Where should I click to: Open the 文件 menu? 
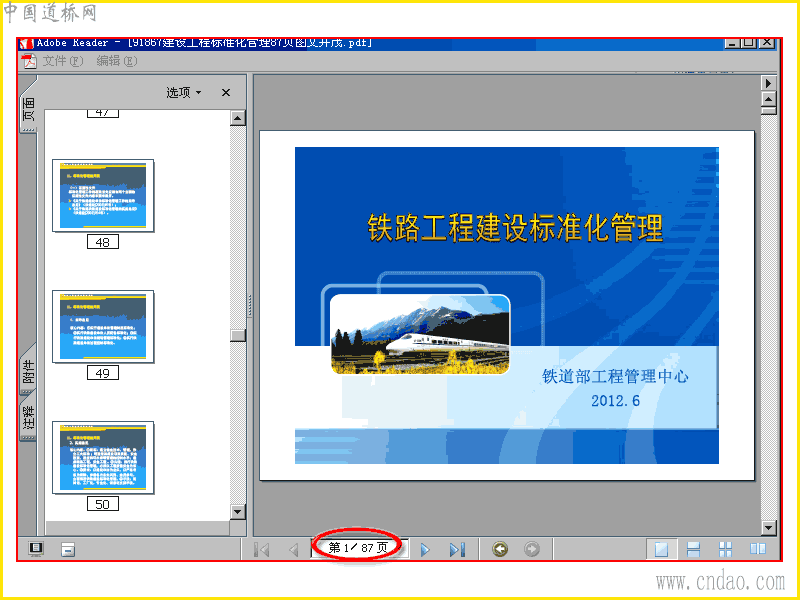pos(62,61)
